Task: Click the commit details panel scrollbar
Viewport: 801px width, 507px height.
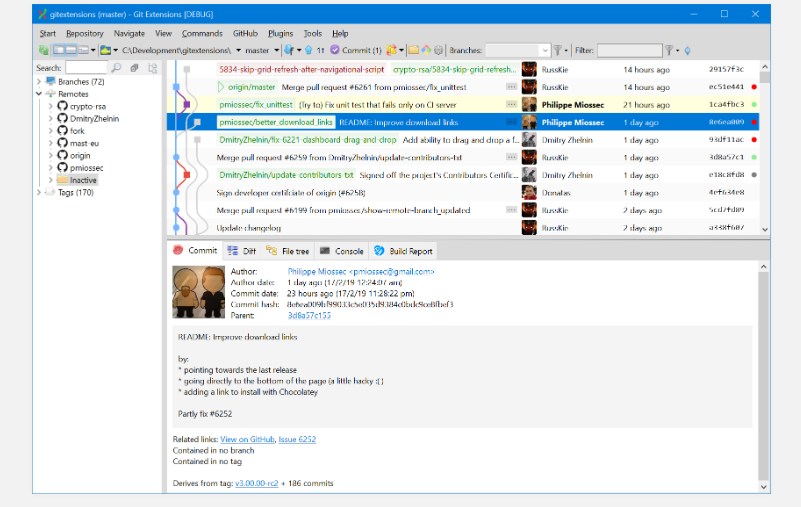Action: (764, 377)
